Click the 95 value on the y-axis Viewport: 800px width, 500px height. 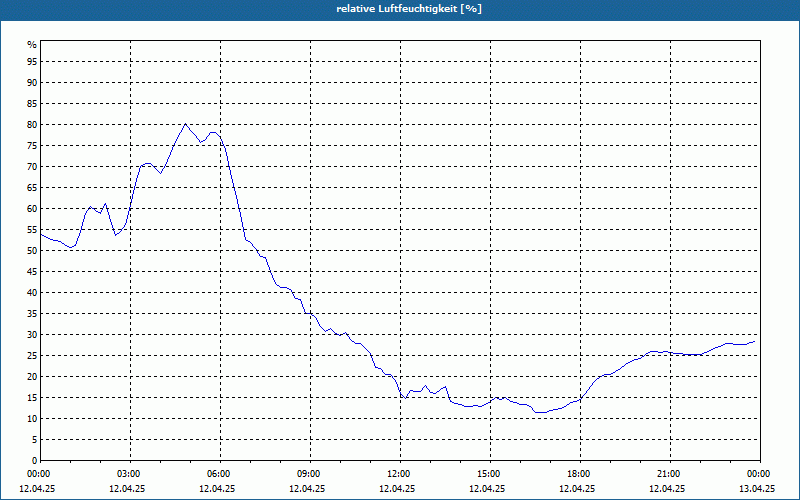point(32,62)
